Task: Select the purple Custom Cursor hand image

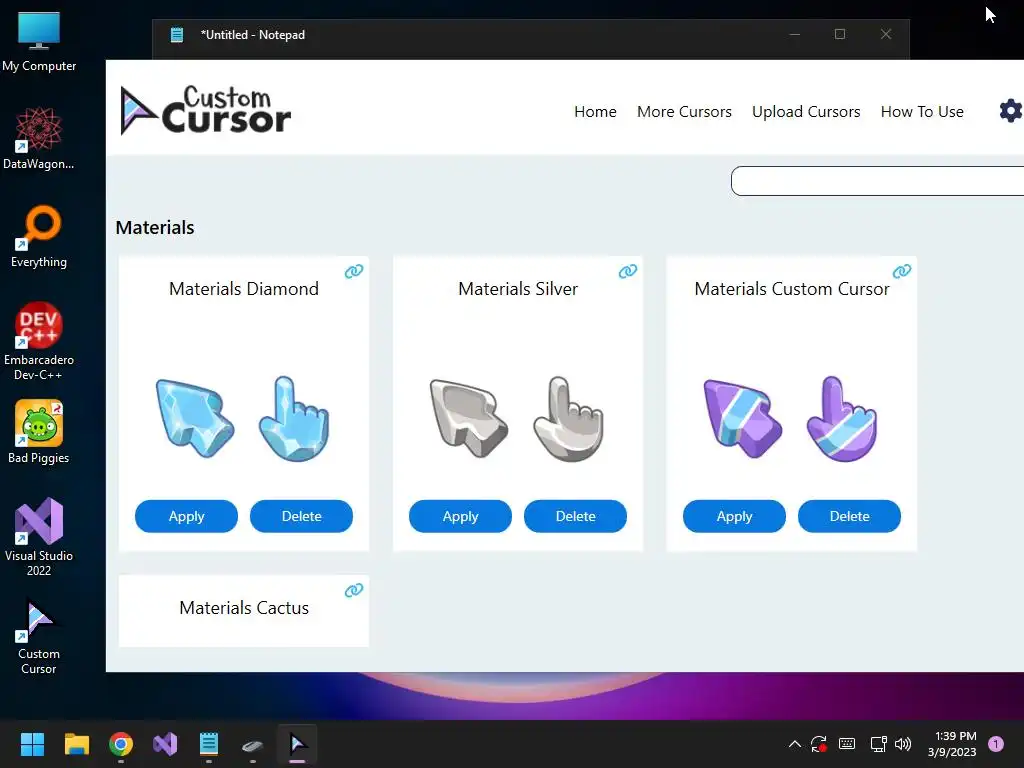Action: 842,419
